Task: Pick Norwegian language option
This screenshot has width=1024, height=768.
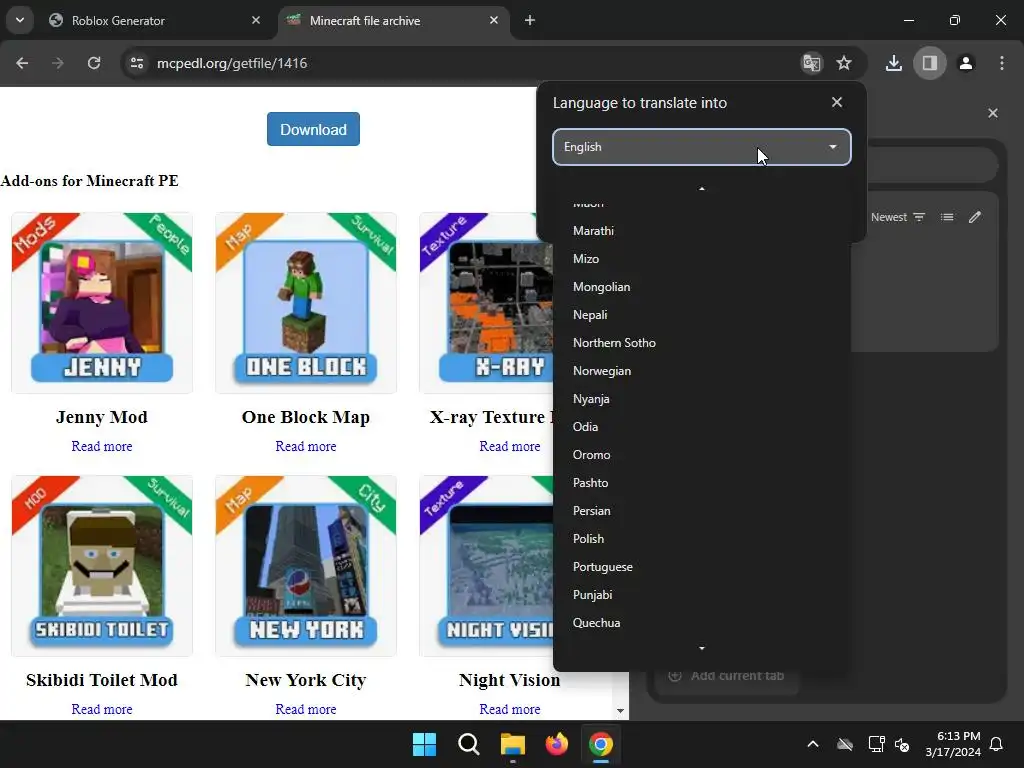Action: point(701,371)
